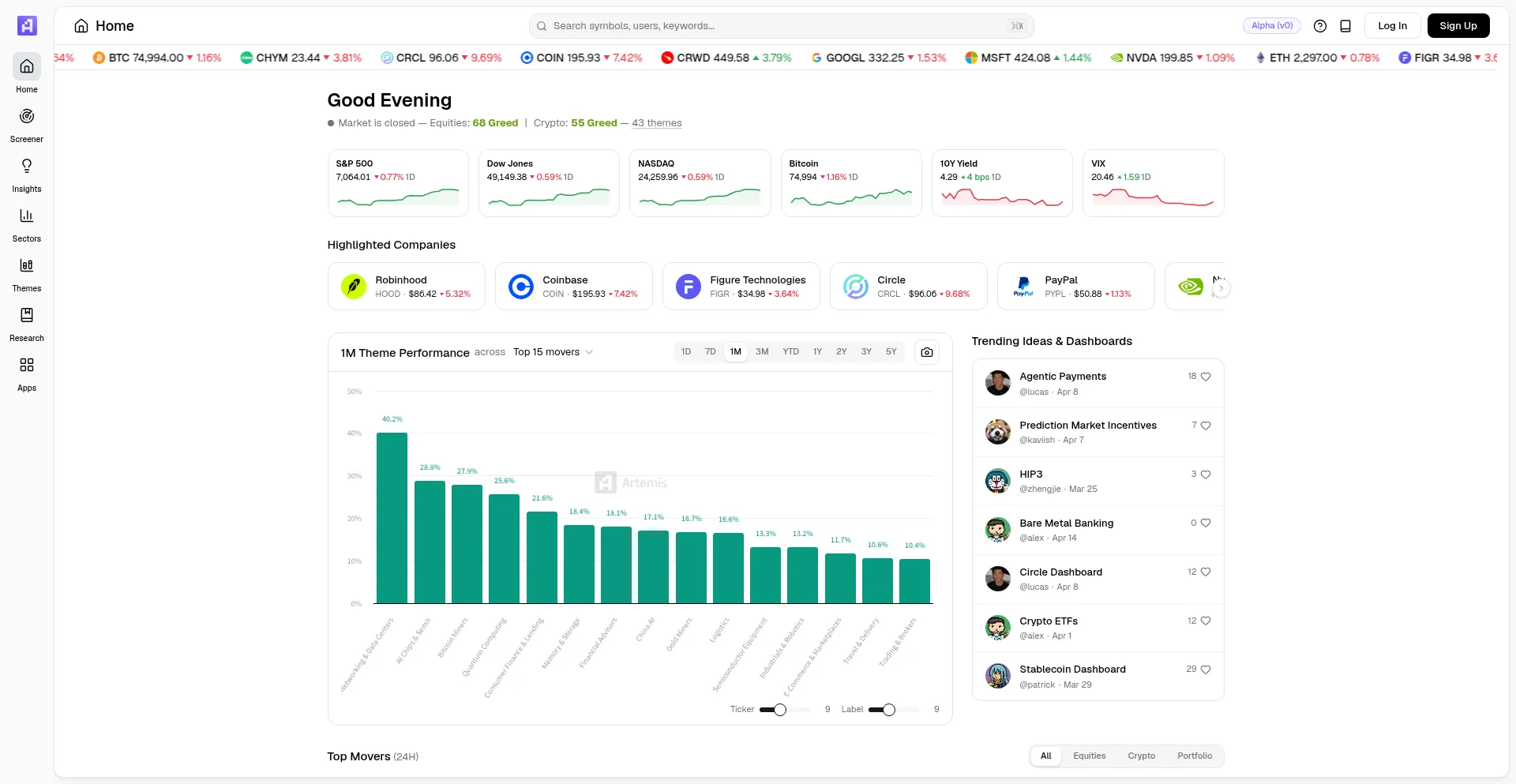Click the Circle logo icon
The image size is (1516, 784).
tap(856, 287)
